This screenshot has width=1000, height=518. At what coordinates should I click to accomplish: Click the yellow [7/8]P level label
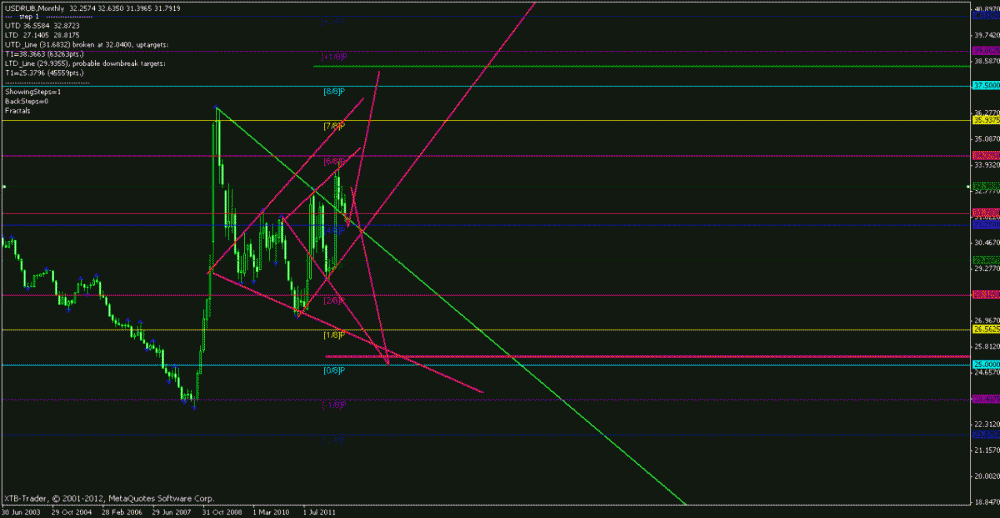pyautogui.click(x=333, y=126)
